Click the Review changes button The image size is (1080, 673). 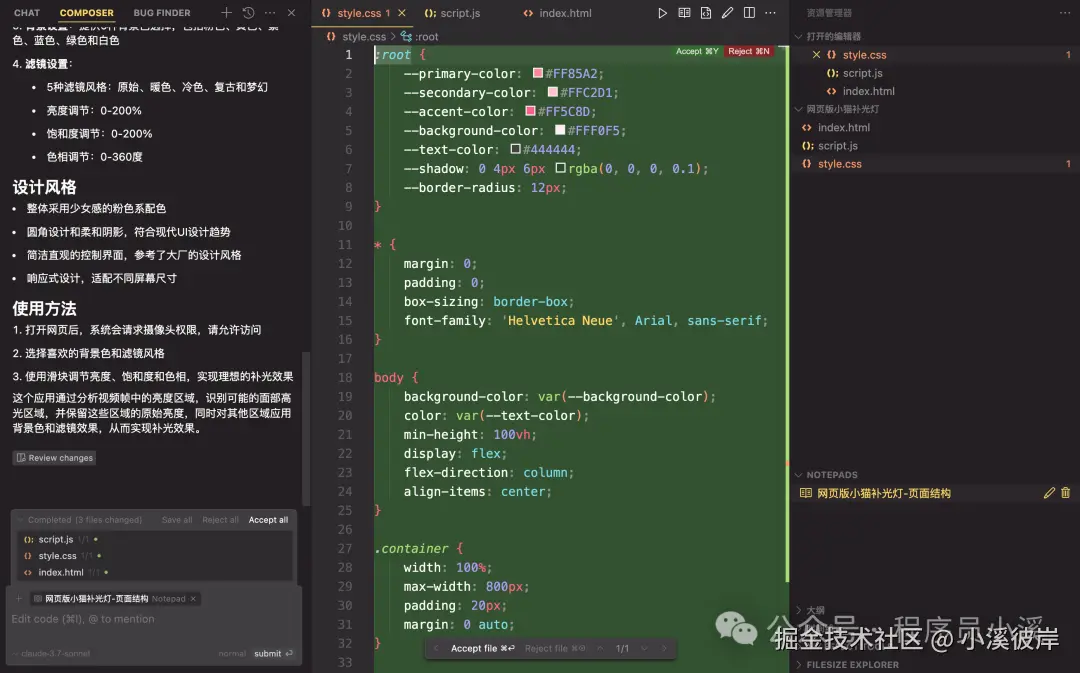[54, 458]
